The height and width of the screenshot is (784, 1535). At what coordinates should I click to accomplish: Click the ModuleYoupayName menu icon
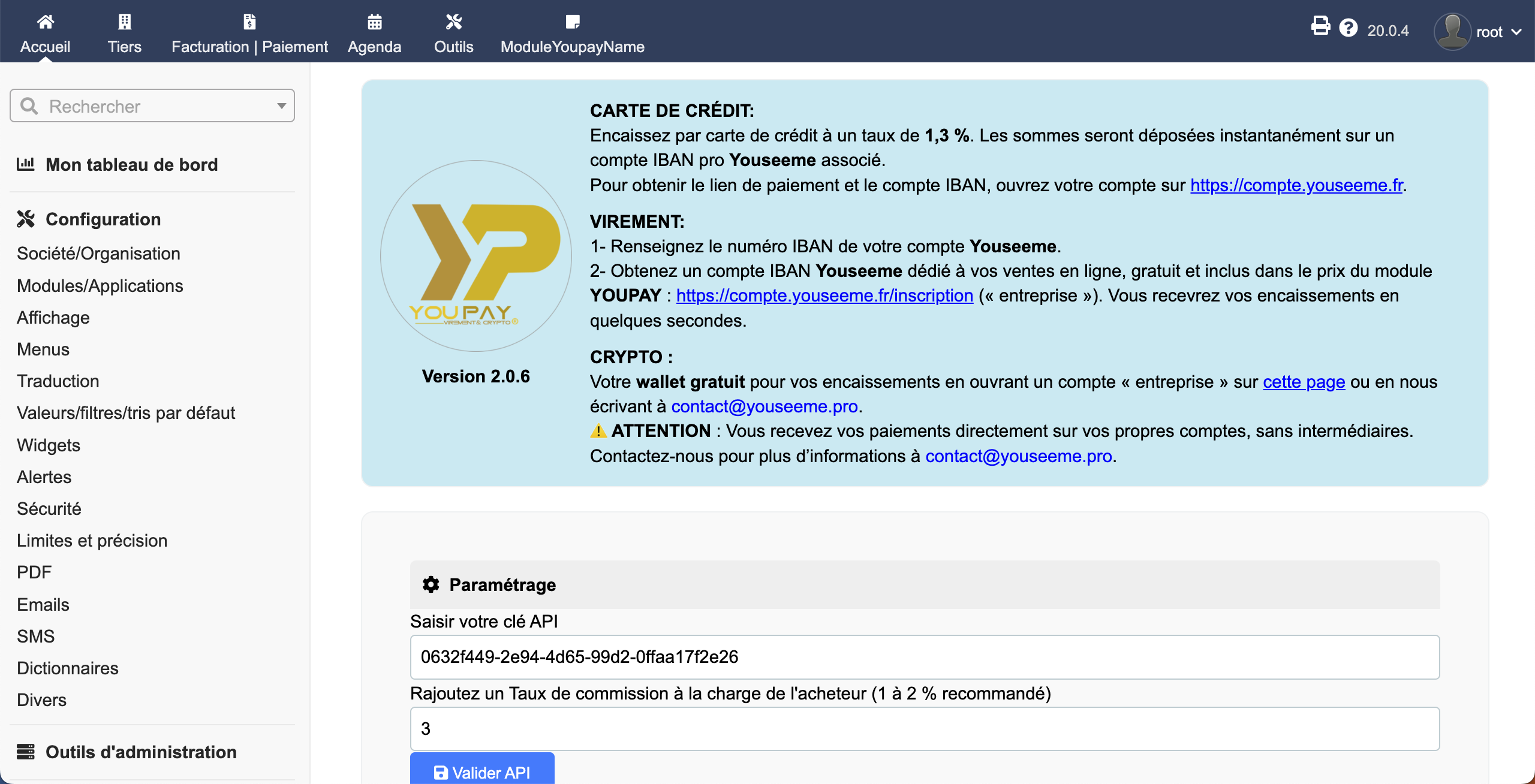(572, 22)
